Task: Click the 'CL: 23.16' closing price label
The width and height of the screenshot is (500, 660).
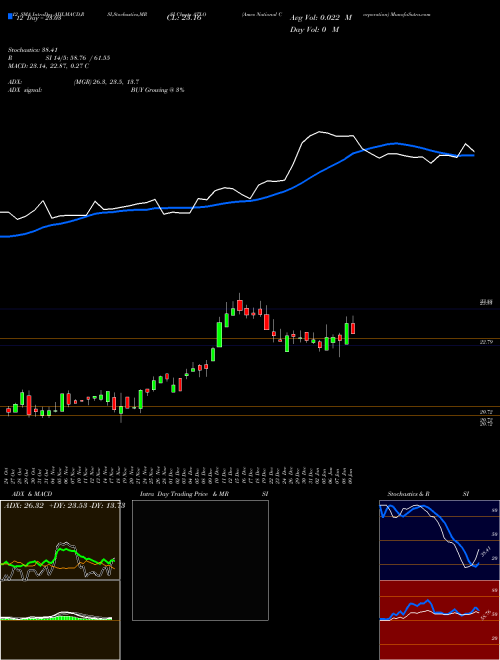Action: tap(184, 18)
